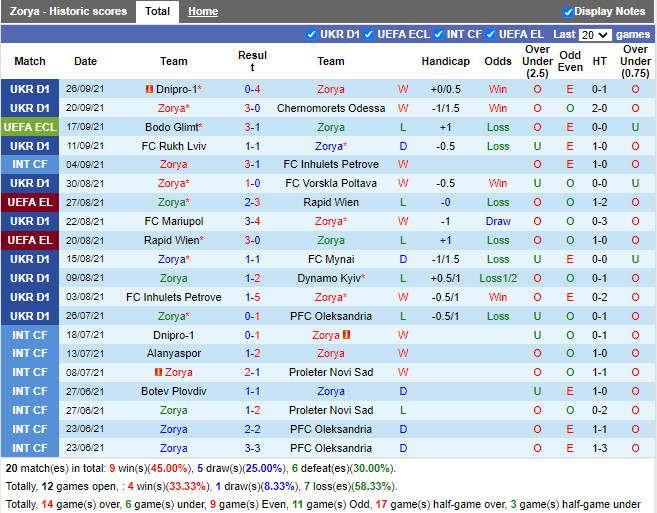The image size is (657, 513).
Task: Click the red card icon next to Zorya on 18/07/21
Action: (x=348, y=335)
